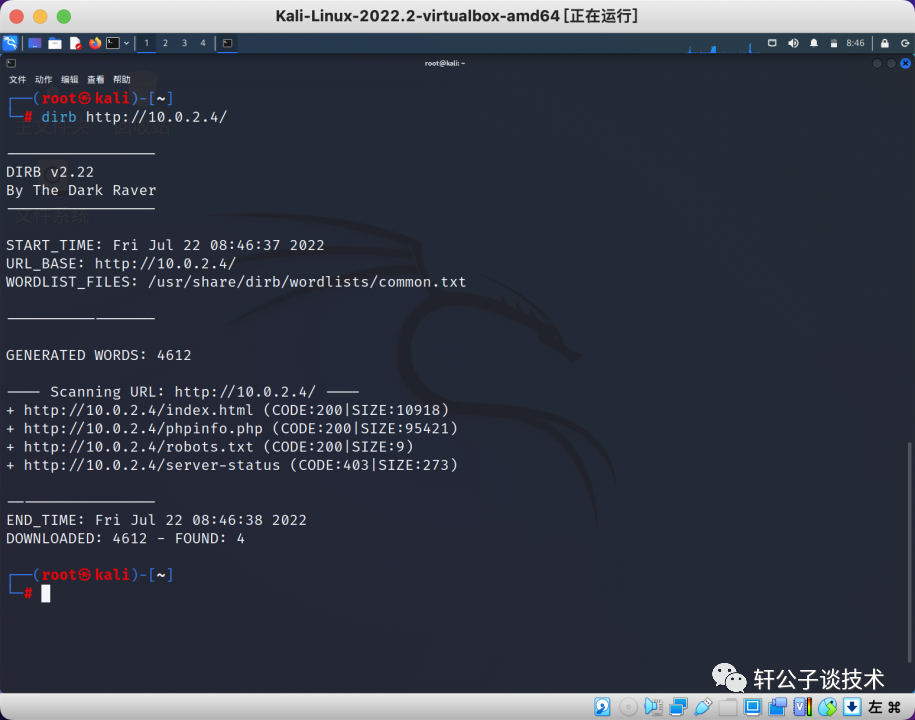Screen dimensions: 915x720
Task: Click the keyboard capture arrow icon in the VirtualBox status bar
Action: pyautogui.click(x=852, y=707)
